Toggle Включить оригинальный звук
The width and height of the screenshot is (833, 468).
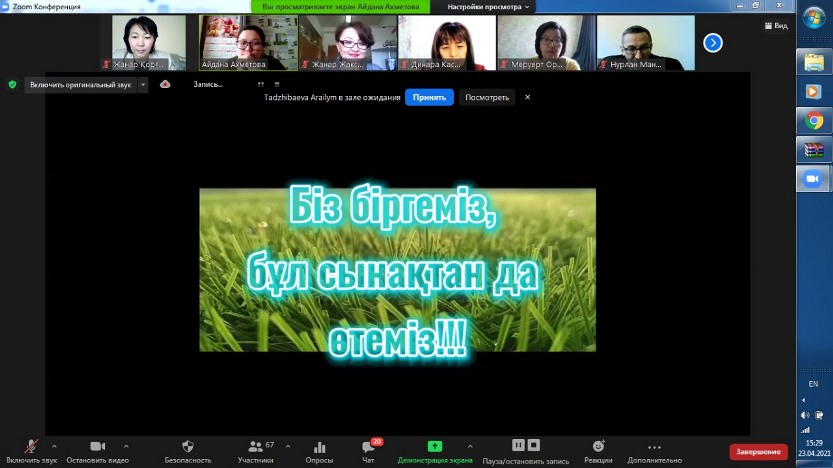click(81, 84)
